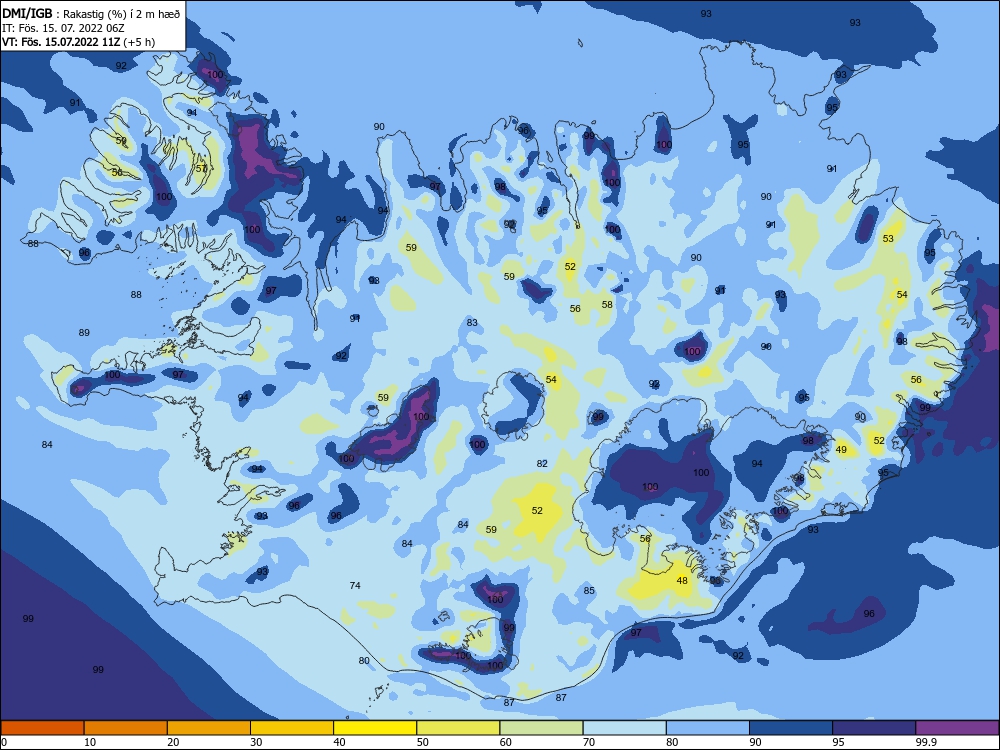Click the 'VT: Fös. 15.07.2022 11Z (+5 h)' line
The width and height of the screenshot is (1000, 750).
coord(78,42)
